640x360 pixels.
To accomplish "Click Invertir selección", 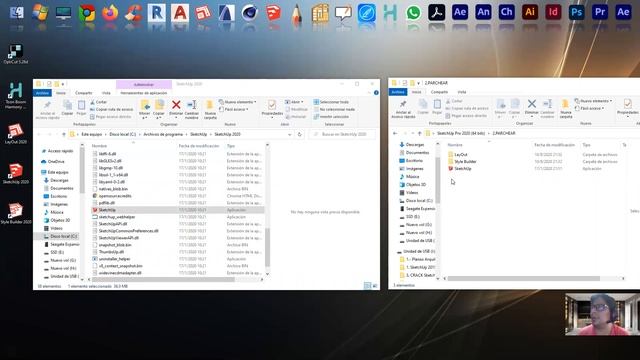I will (x=331, y=117).
